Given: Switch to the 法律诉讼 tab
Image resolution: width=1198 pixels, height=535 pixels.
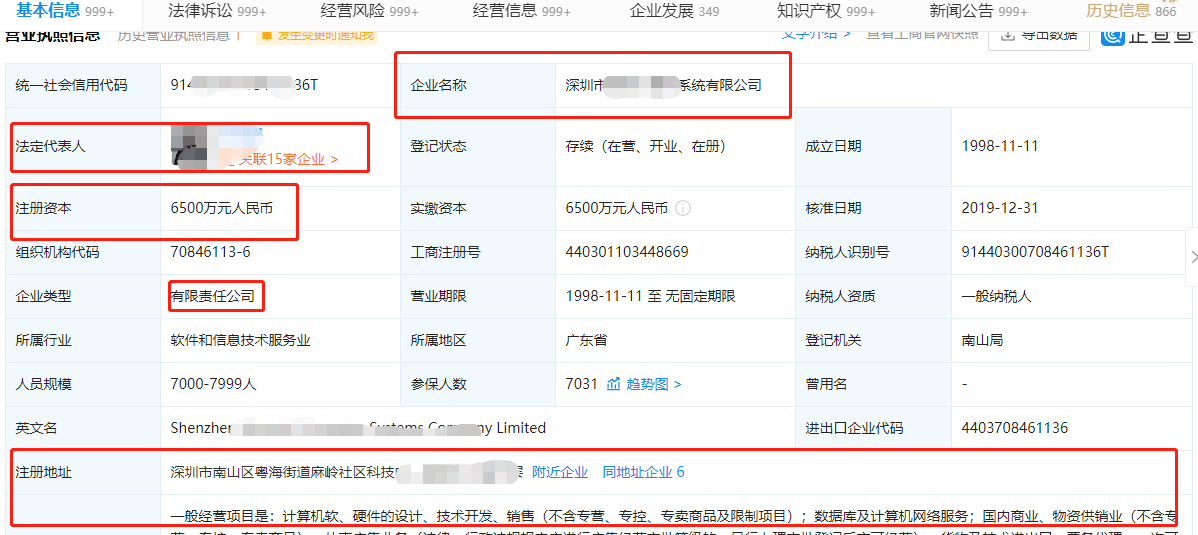Looking at the screenshot, I should pyautogui.click(x=217, y=11).
